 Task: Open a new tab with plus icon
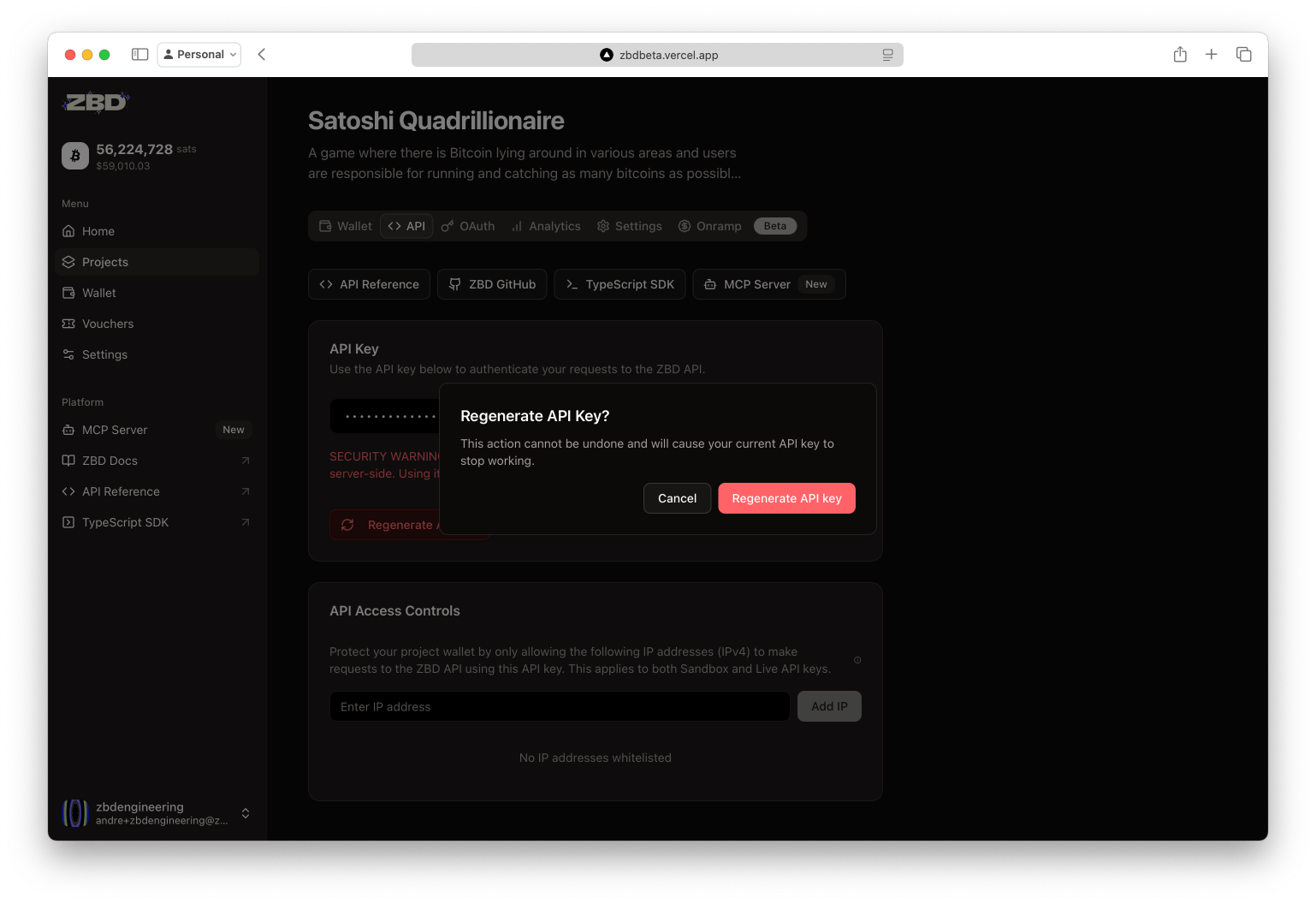1212,55
